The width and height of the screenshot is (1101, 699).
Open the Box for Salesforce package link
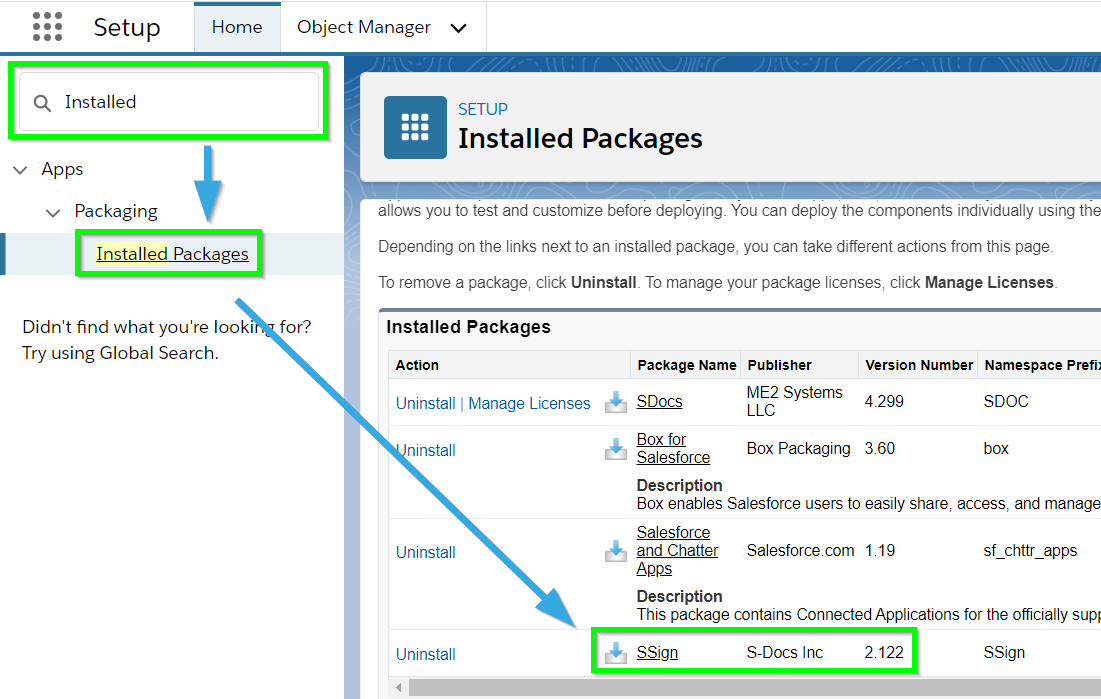pyautogui.click(x=673, y=448)
